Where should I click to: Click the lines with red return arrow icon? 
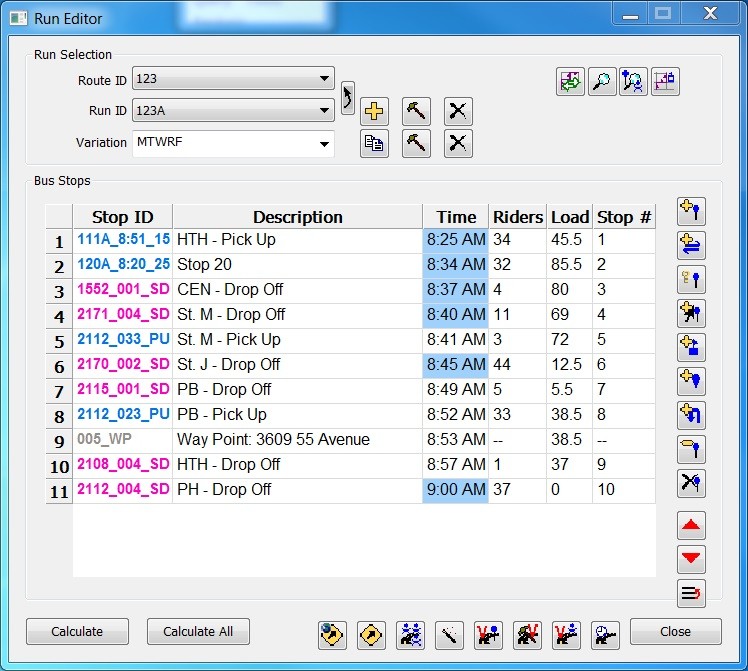(691, 593)
